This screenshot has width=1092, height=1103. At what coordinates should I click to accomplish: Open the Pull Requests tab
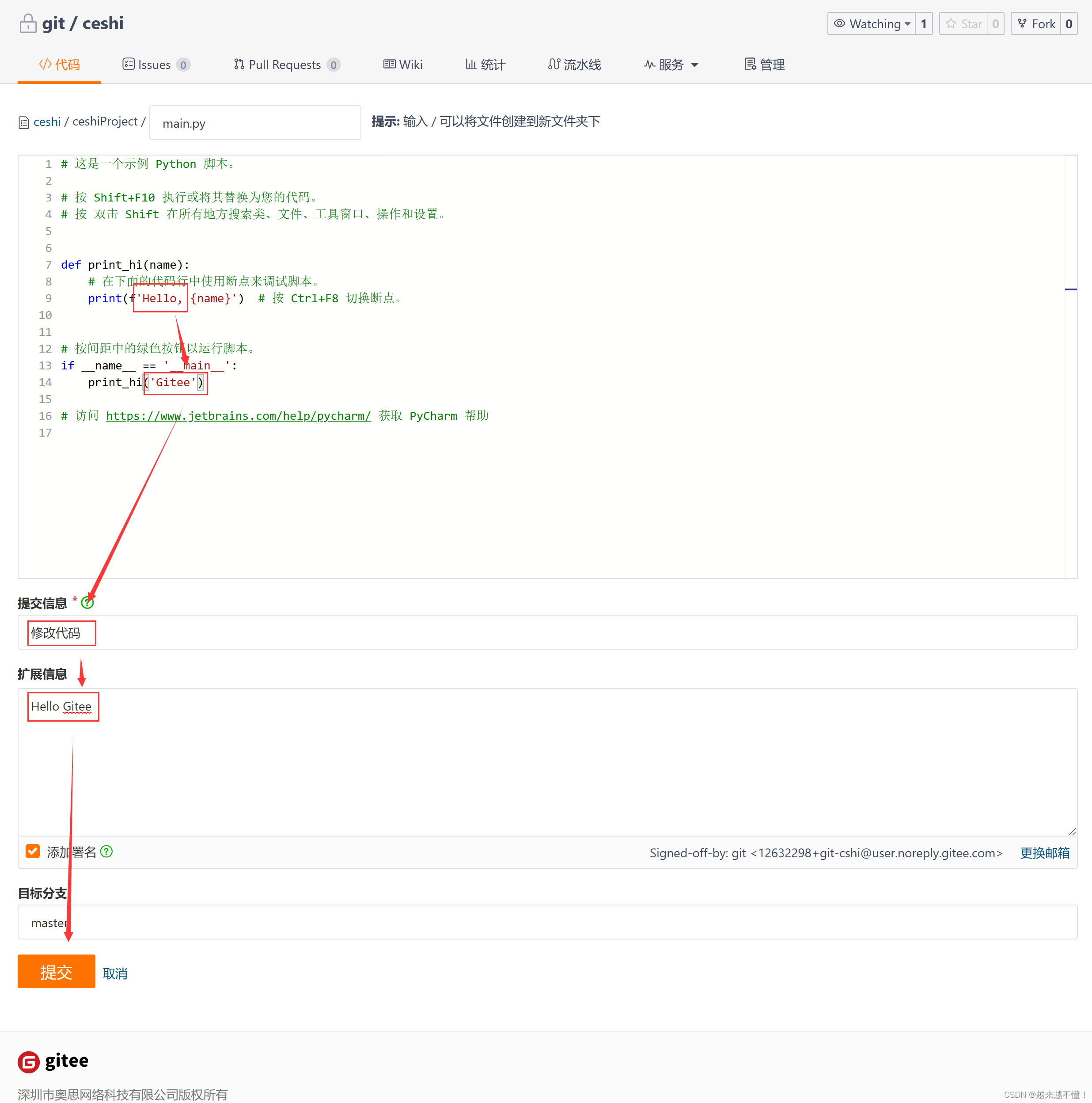(287, 65)
